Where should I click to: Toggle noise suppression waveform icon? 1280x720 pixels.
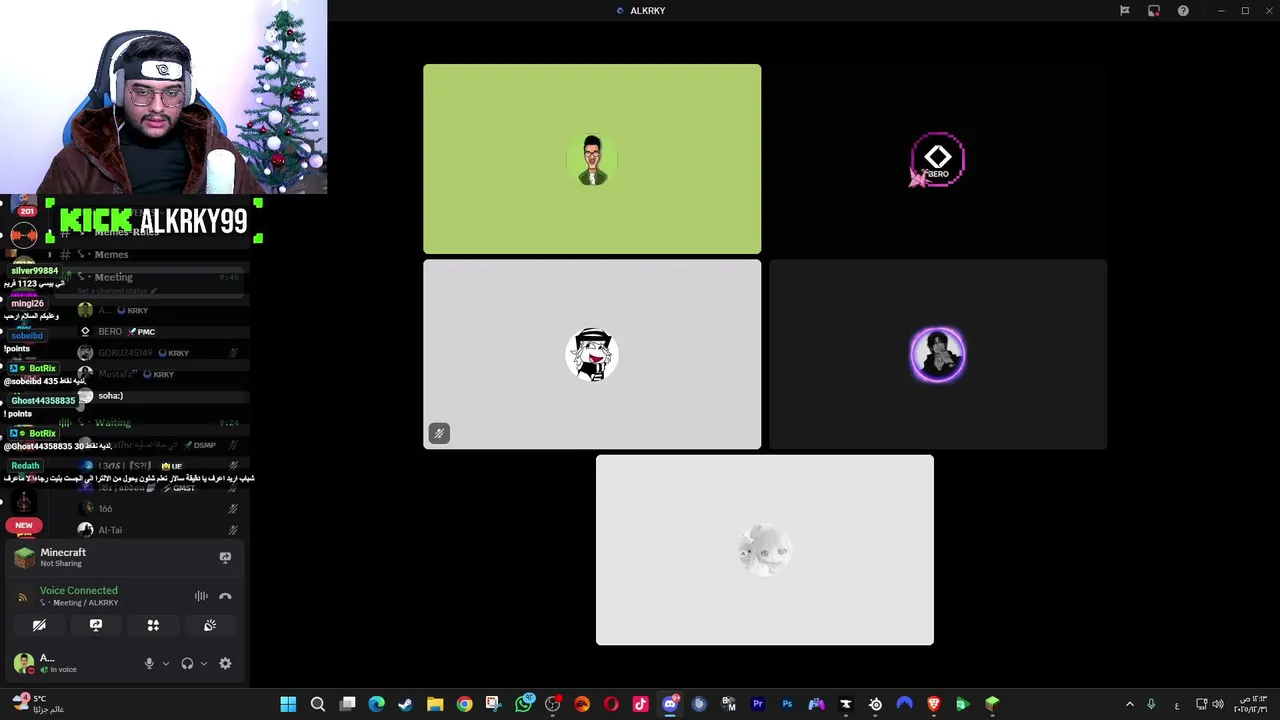tap(201, 596)
